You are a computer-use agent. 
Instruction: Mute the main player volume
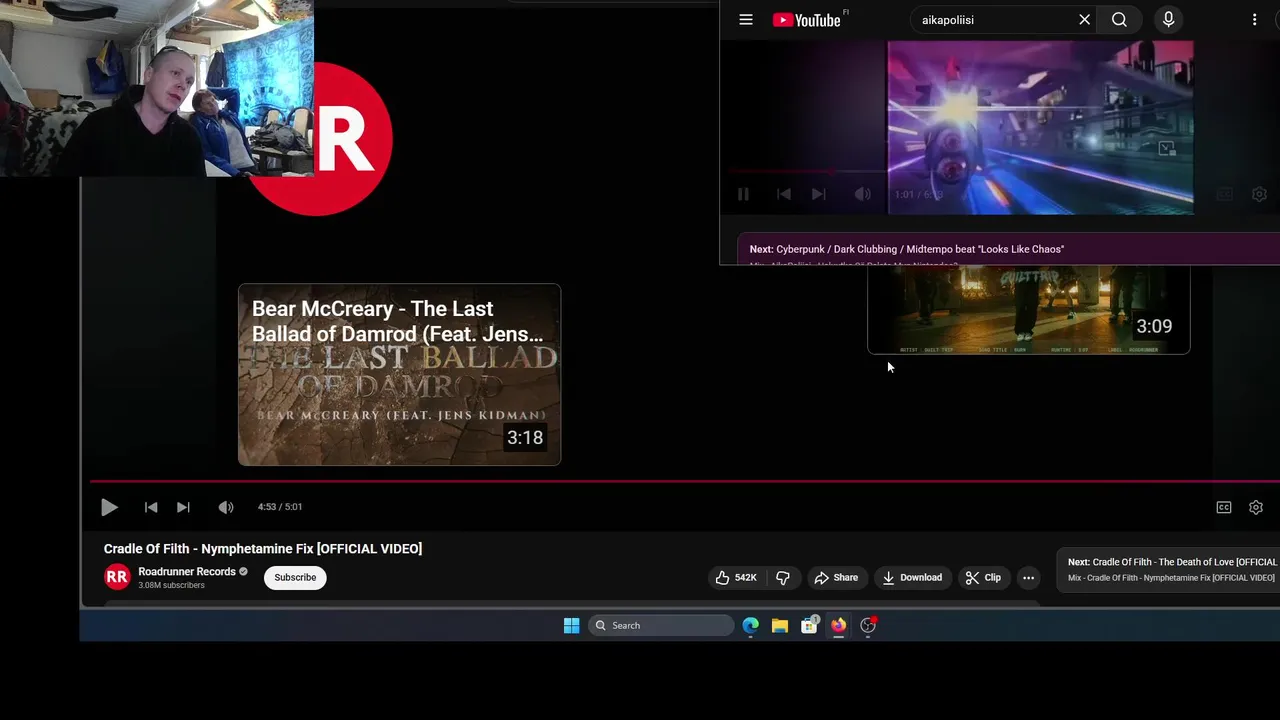(x=226, y=507)
